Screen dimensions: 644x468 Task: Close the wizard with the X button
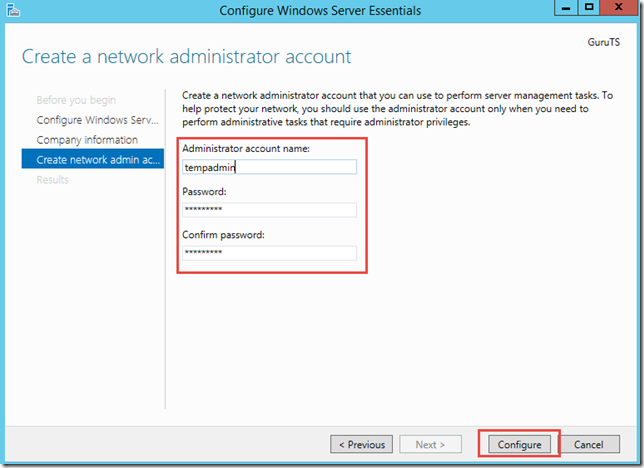pos(619,8)
